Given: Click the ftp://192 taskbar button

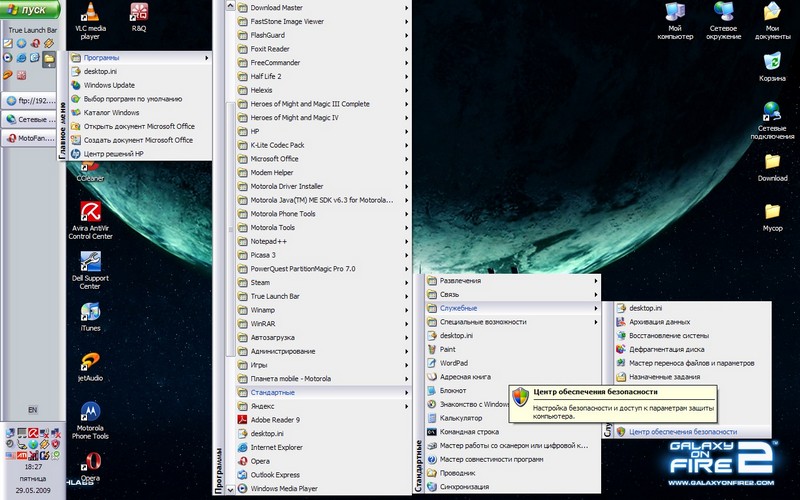Looking at the screenshot, I should [29, 101].
